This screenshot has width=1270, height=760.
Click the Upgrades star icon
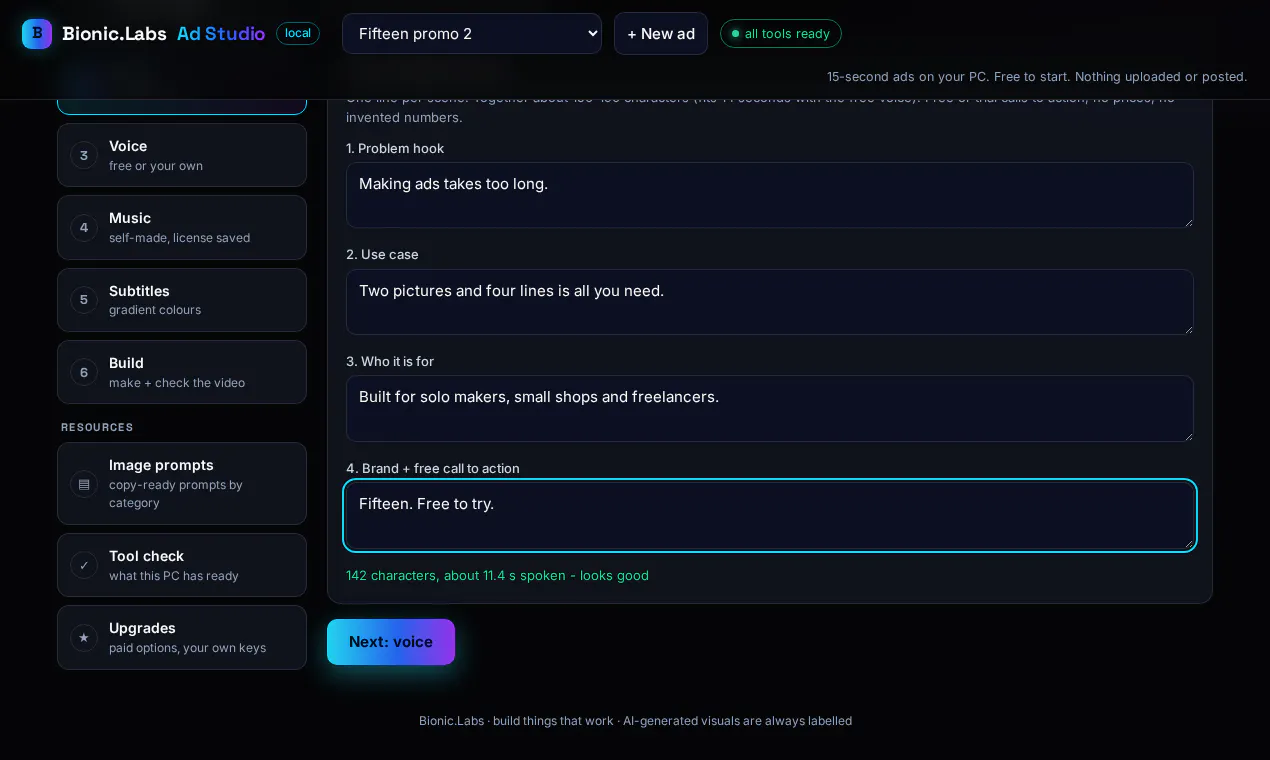point(84,637)
